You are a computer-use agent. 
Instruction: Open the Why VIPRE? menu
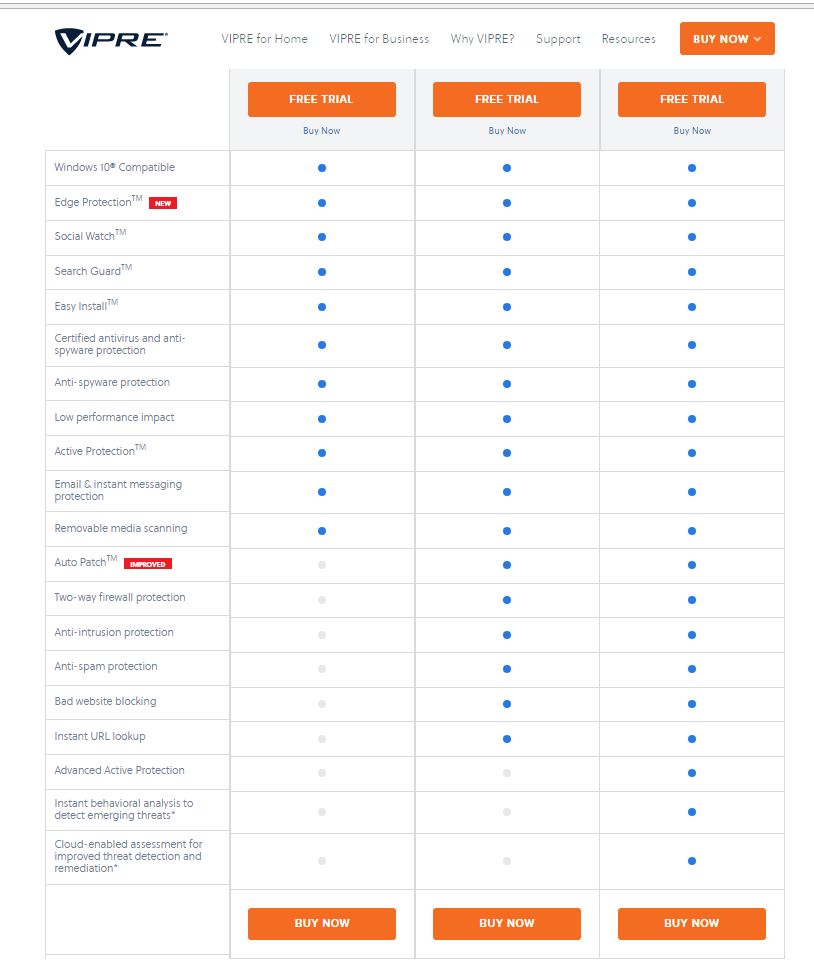click(x=482, y=39)
